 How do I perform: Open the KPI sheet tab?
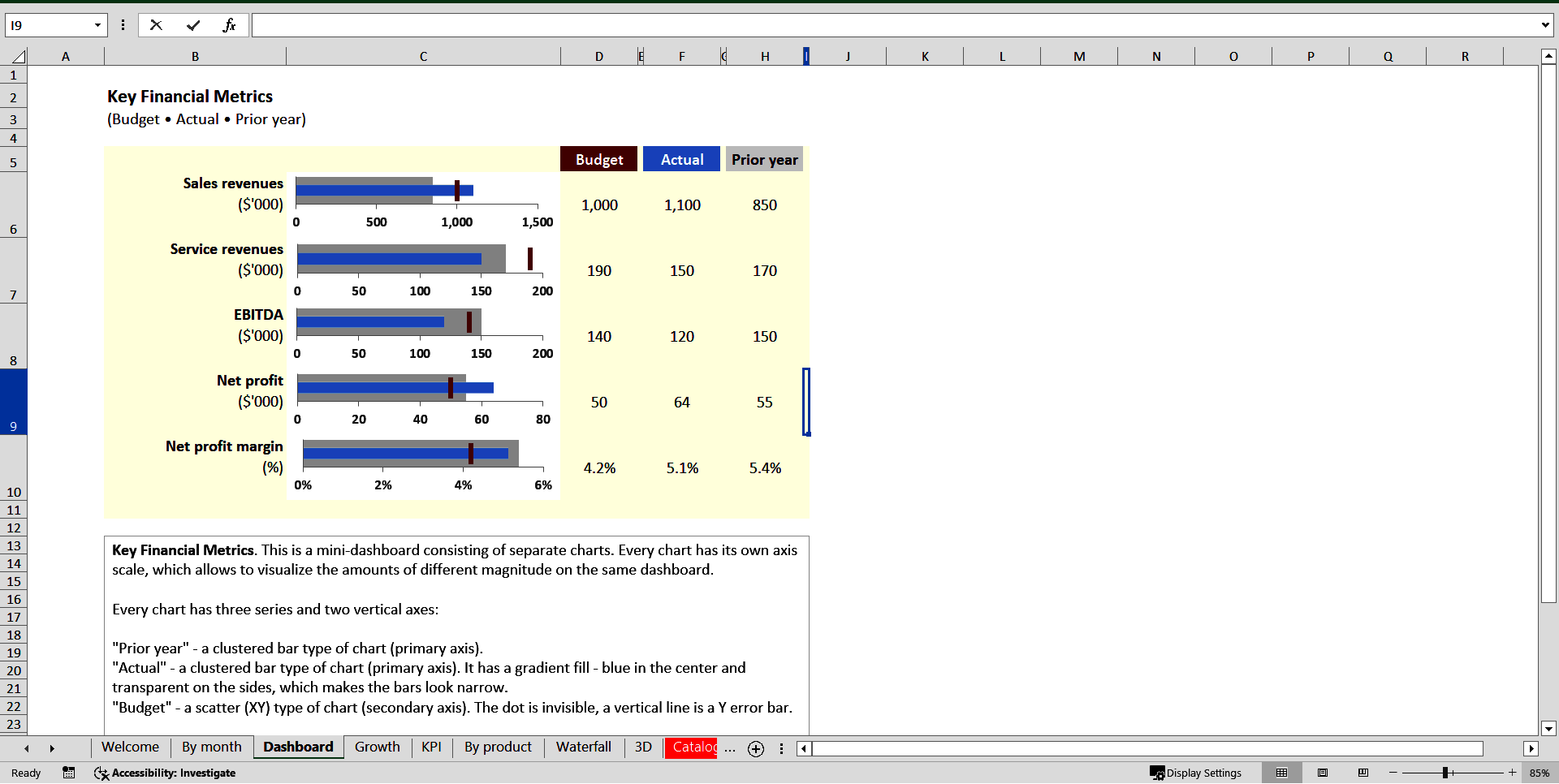coord(431,747)
